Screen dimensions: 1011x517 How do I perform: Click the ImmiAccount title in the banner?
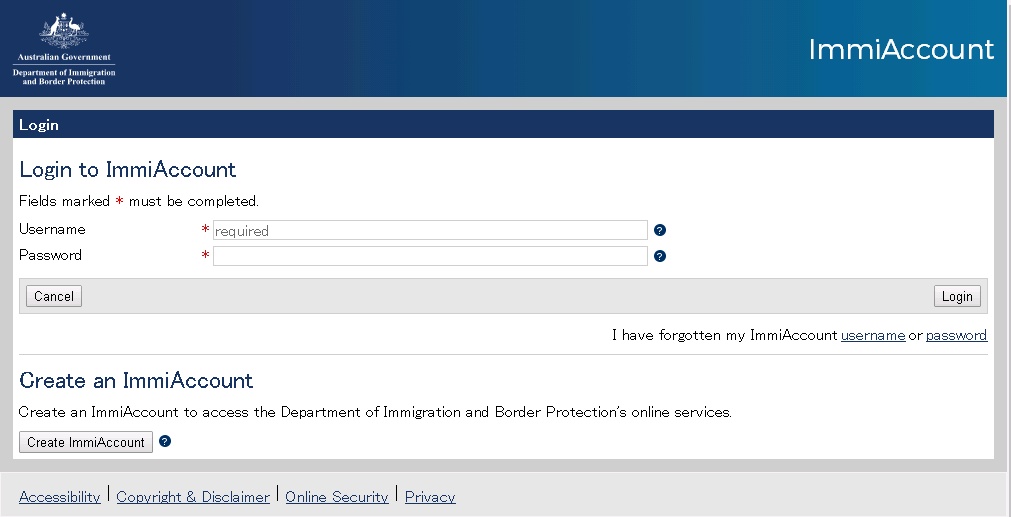tap(901, 50)
